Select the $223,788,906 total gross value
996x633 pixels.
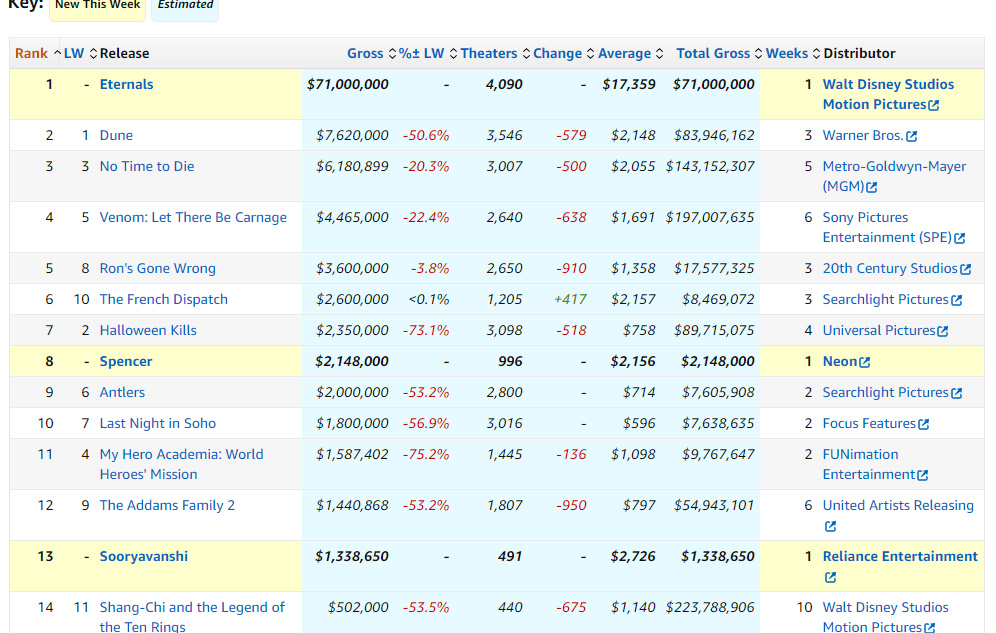point(710,608)
